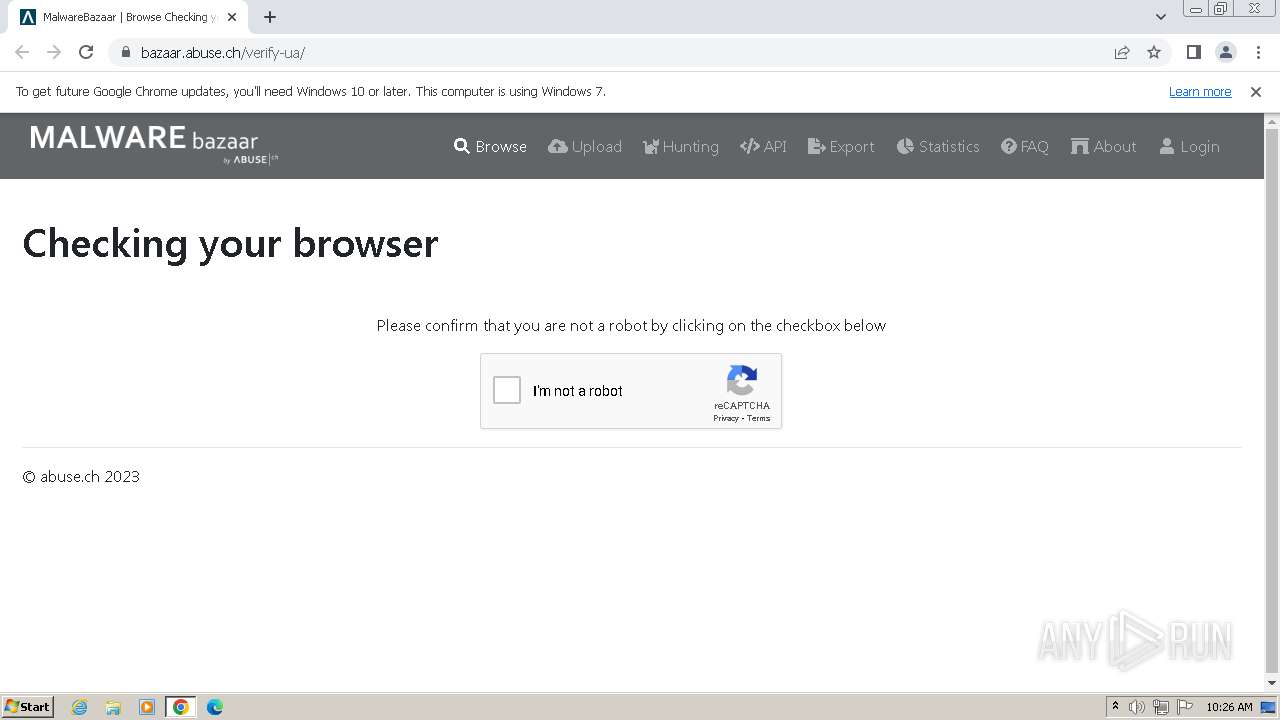Click the browser Forward arrow
Screen dimensions: 1280x720
point(54,52)
